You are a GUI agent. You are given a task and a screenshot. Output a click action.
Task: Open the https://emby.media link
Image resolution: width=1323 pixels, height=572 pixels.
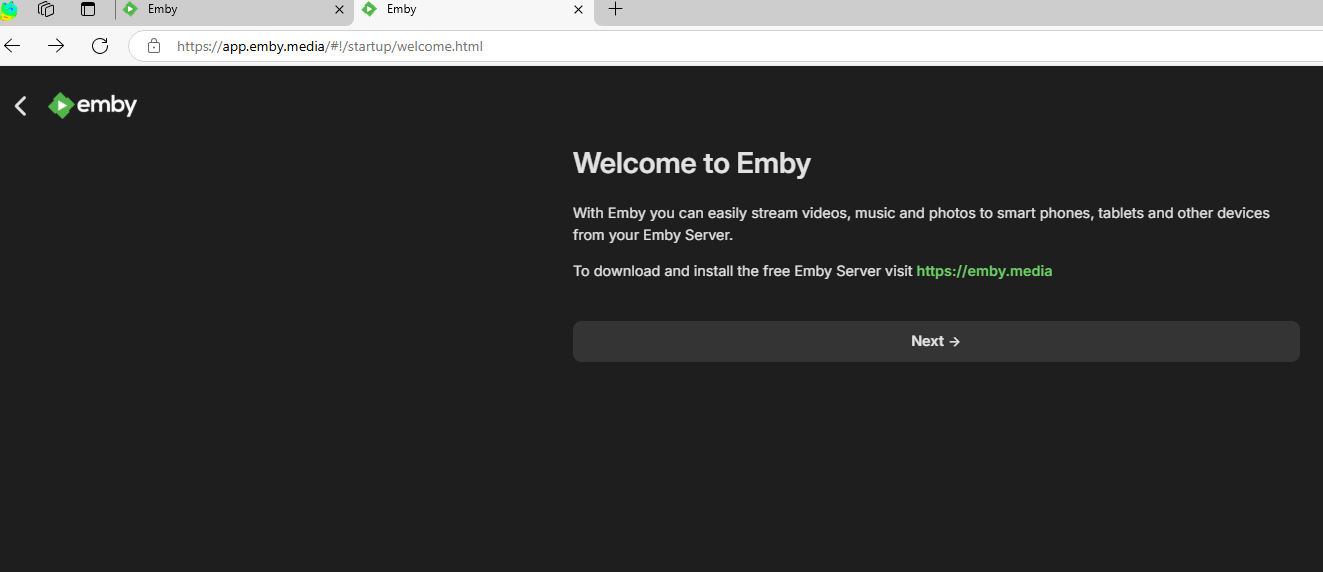coord(984,271)
